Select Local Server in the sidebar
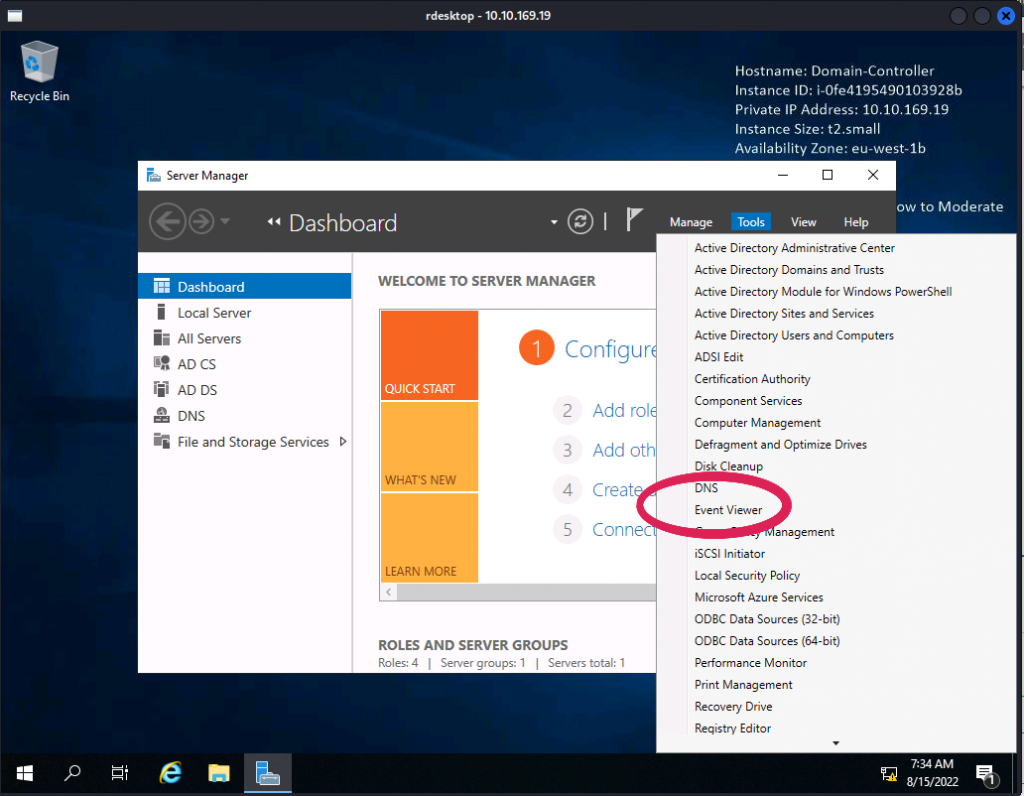Image resolution: width=1024 pixels, height=796 pixels. [x=214, y=313]
